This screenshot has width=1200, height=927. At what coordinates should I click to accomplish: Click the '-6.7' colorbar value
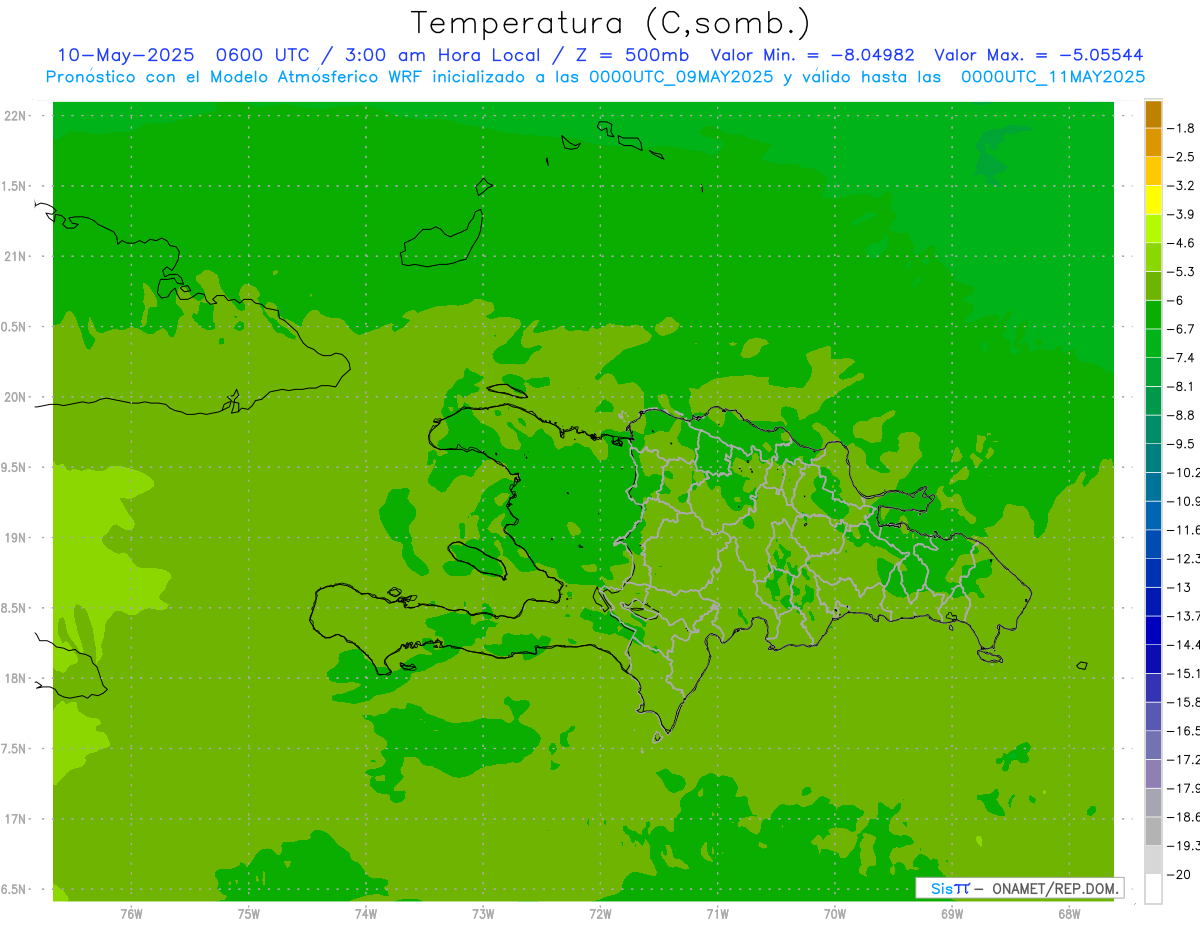(1182, 329)
